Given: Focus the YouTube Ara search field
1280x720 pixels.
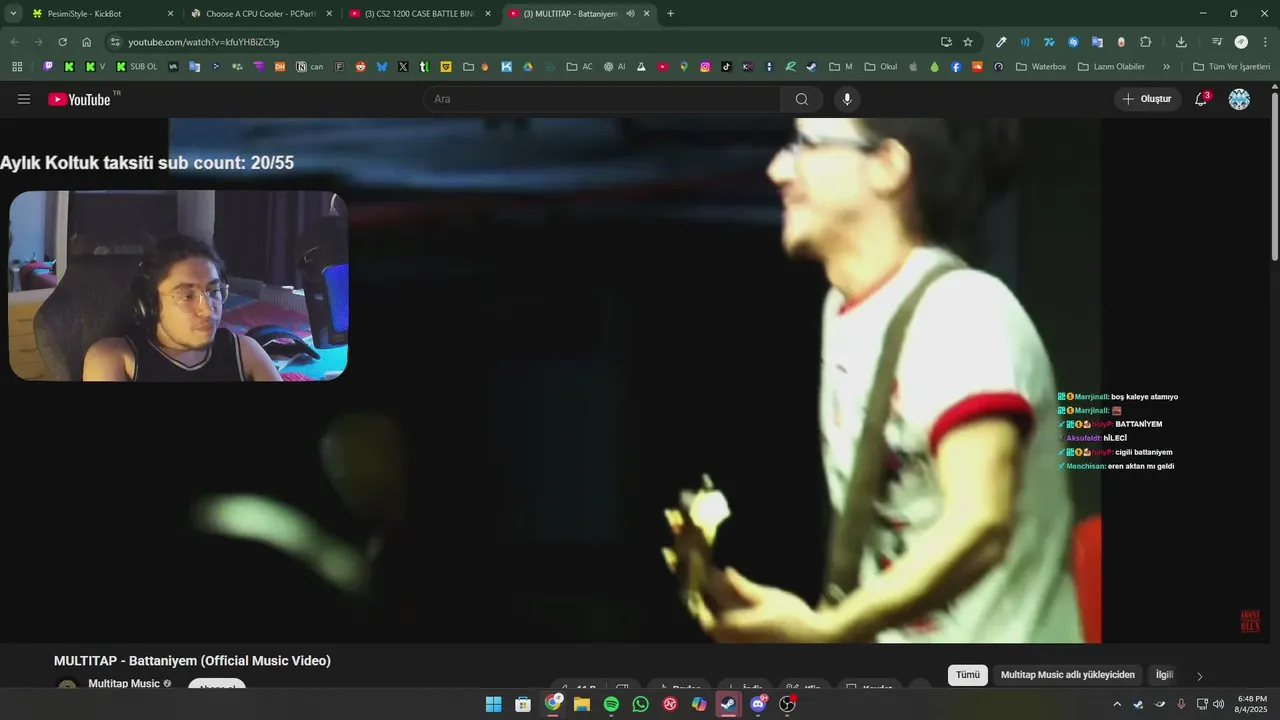Looking at the screenshot, I should (603, 99).
